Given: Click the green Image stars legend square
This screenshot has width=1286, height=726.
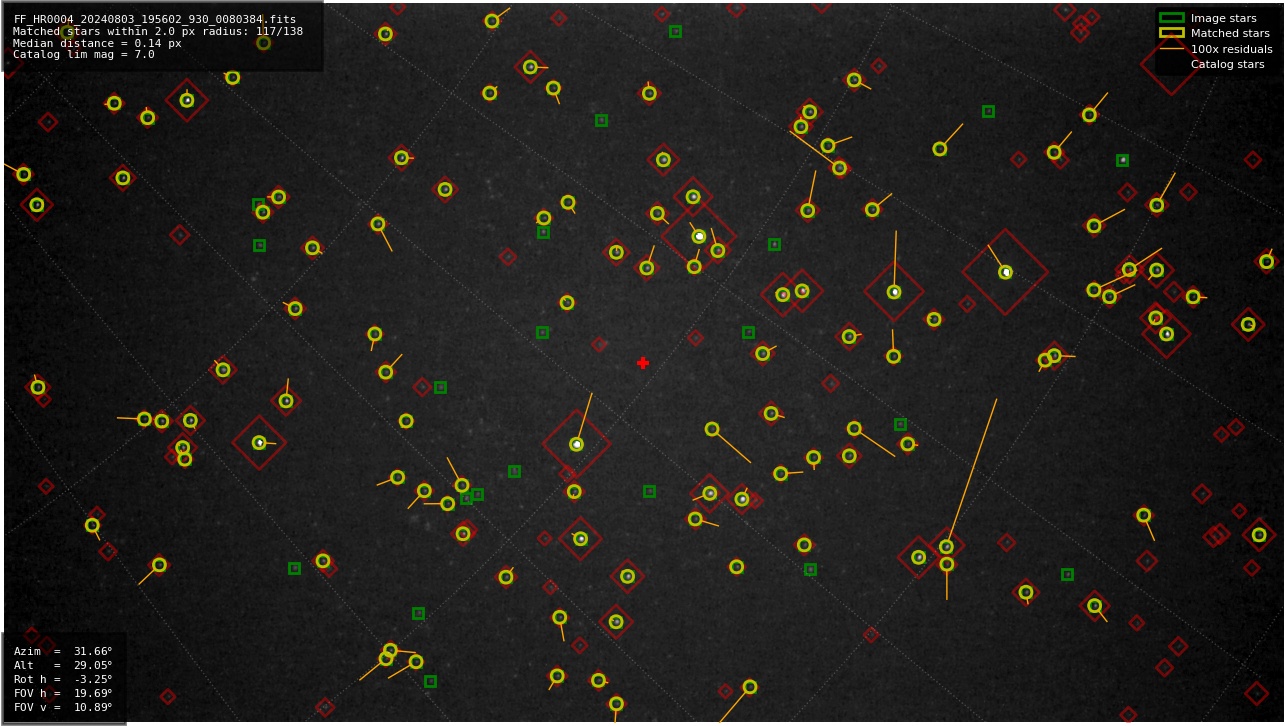Looking at the screenshot, I should click(x=1171, y=18).
